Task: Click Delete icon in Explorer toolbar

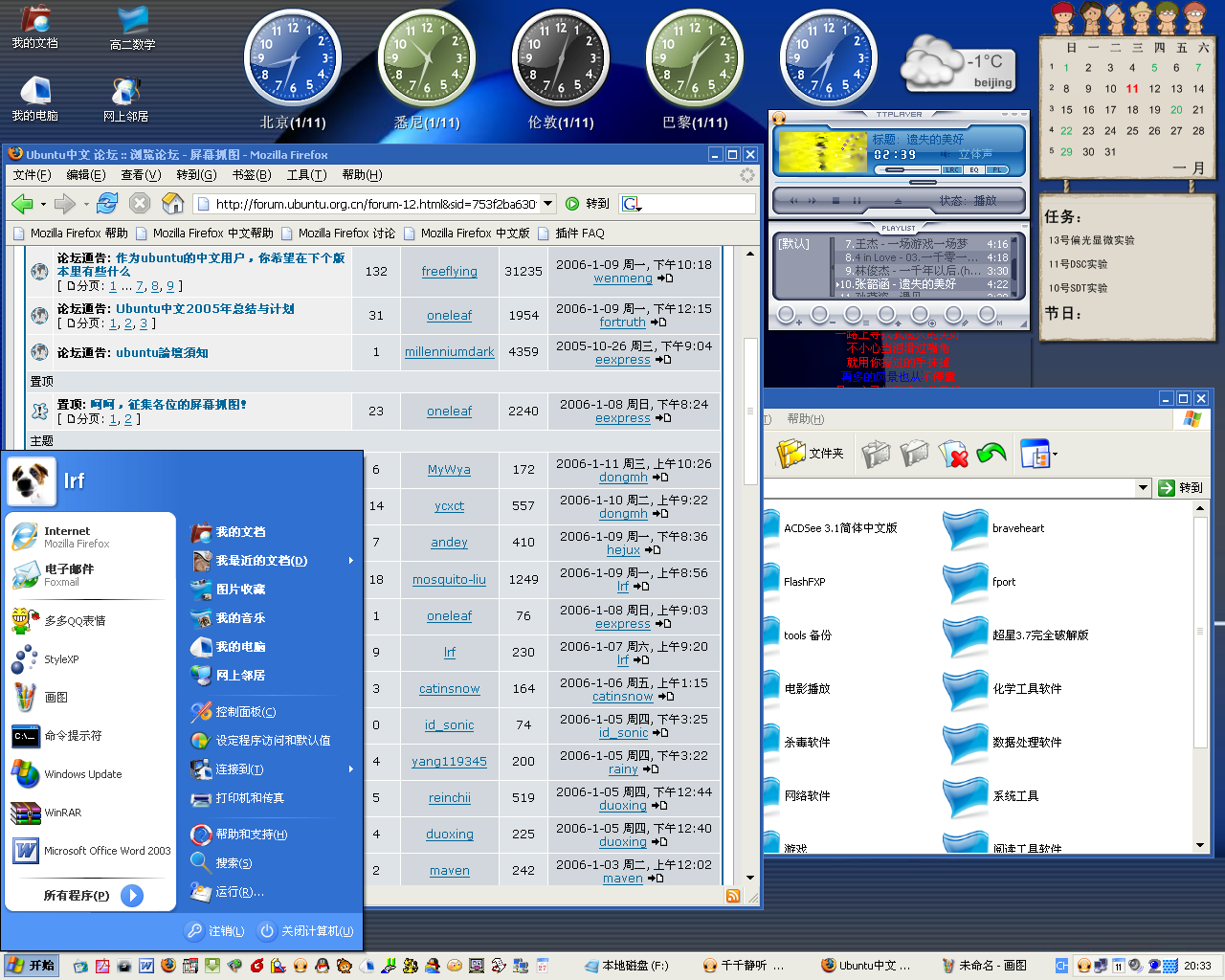Action: [953, 453]
